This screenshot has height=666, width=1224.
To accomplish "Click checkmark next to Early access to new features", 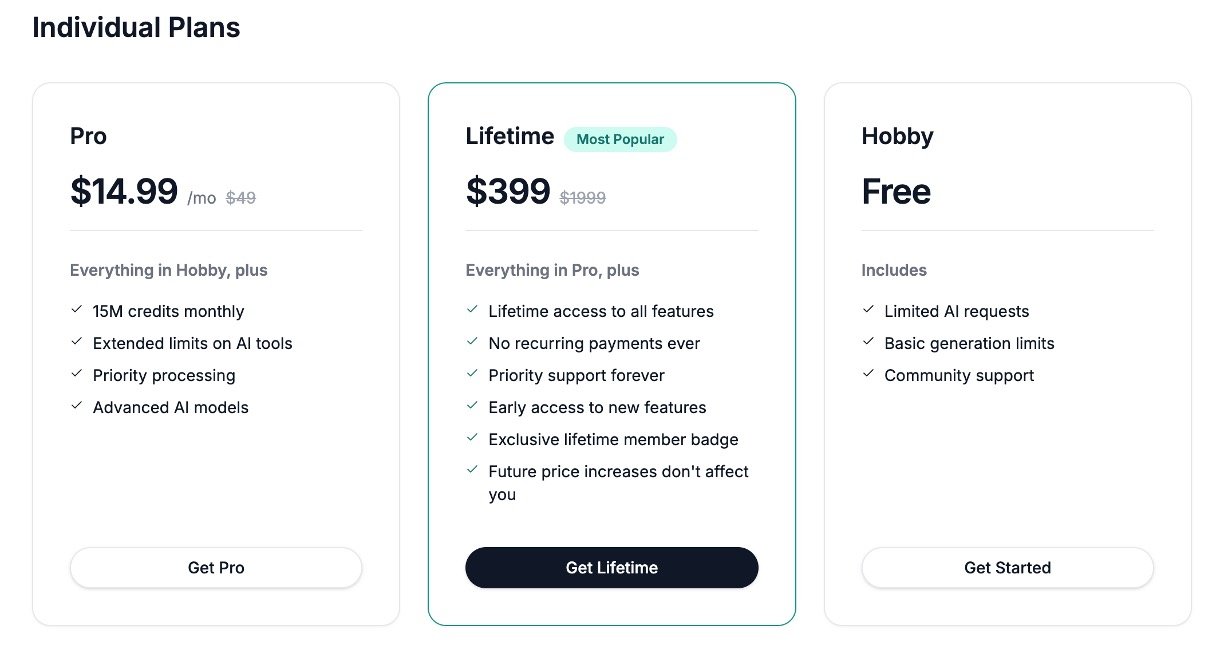I will pyautogui.click(x=472, y=407).
